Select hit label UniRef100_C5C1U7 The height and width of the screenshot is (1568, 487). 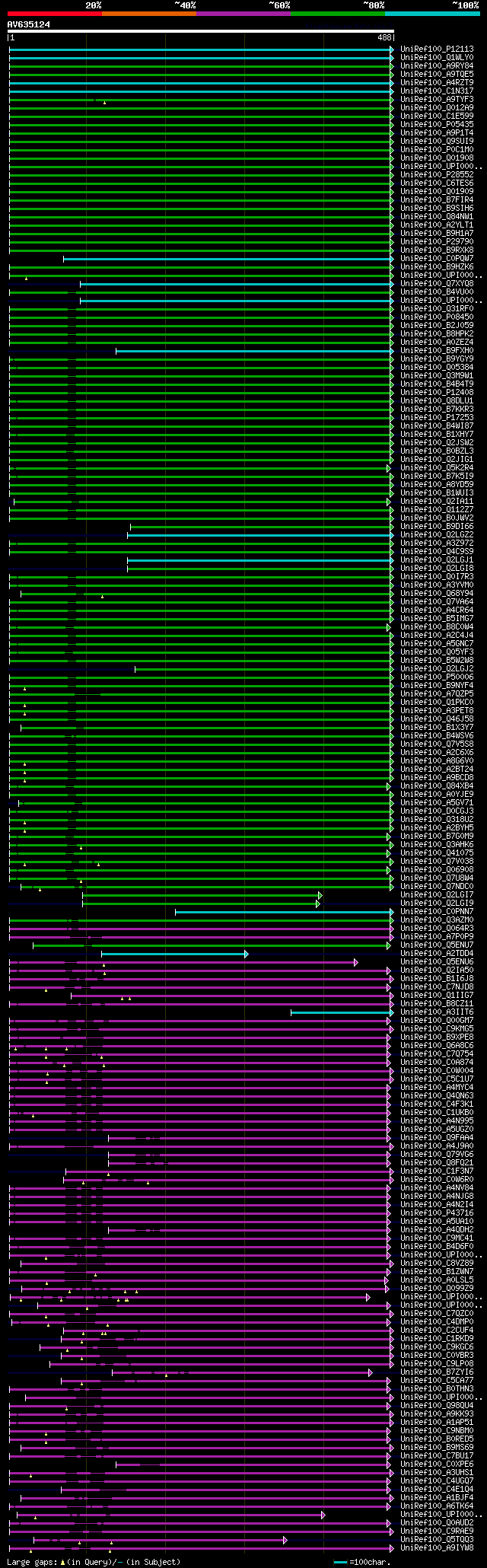(437, 1079)
